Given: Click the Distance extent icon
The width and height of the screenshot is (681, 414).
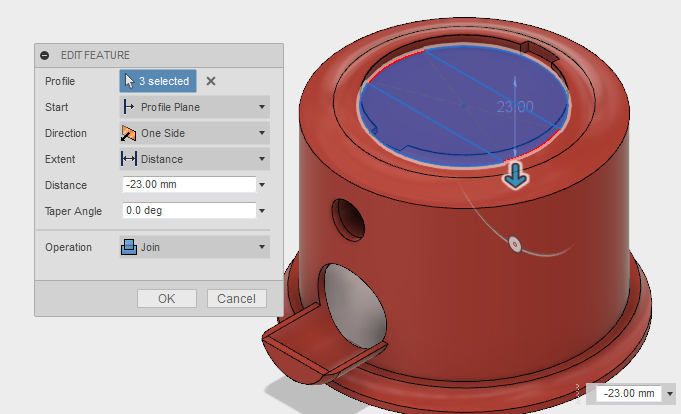Looking at the screenshot, I should (x=129, y=159).
